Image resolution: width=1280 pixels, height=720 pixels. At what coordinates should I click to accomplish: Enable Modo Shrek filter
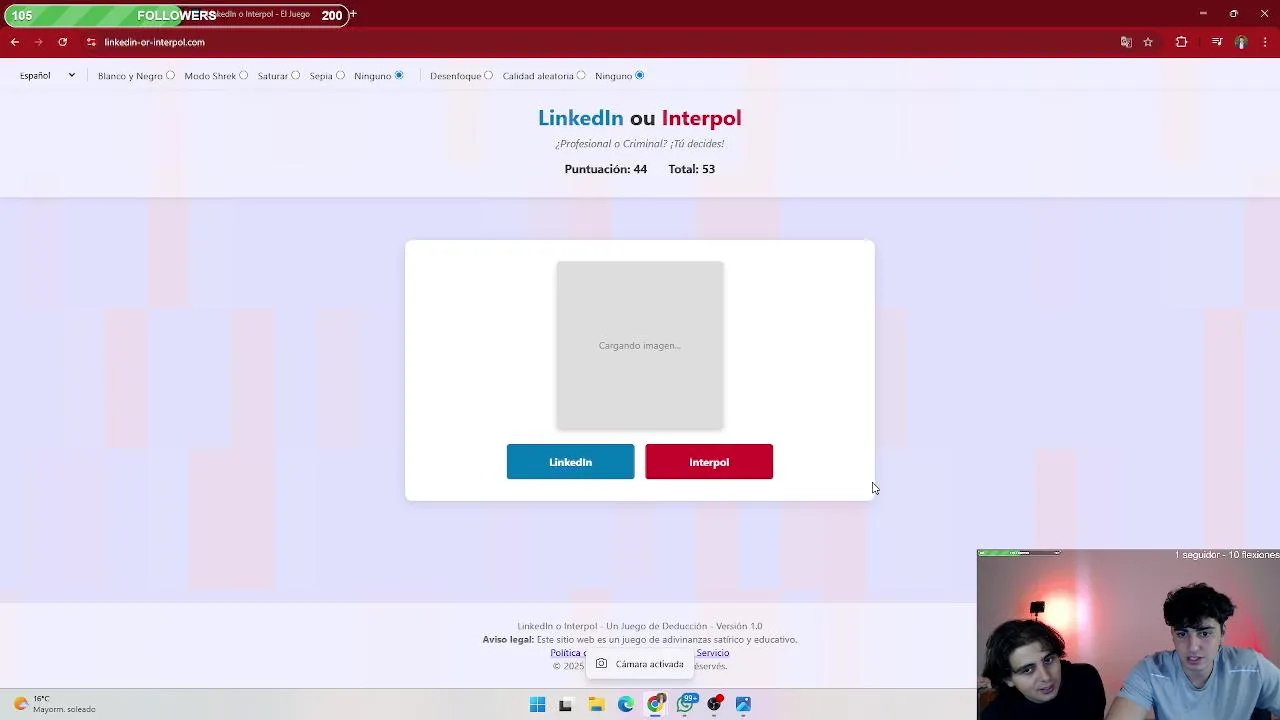[243, 75]
